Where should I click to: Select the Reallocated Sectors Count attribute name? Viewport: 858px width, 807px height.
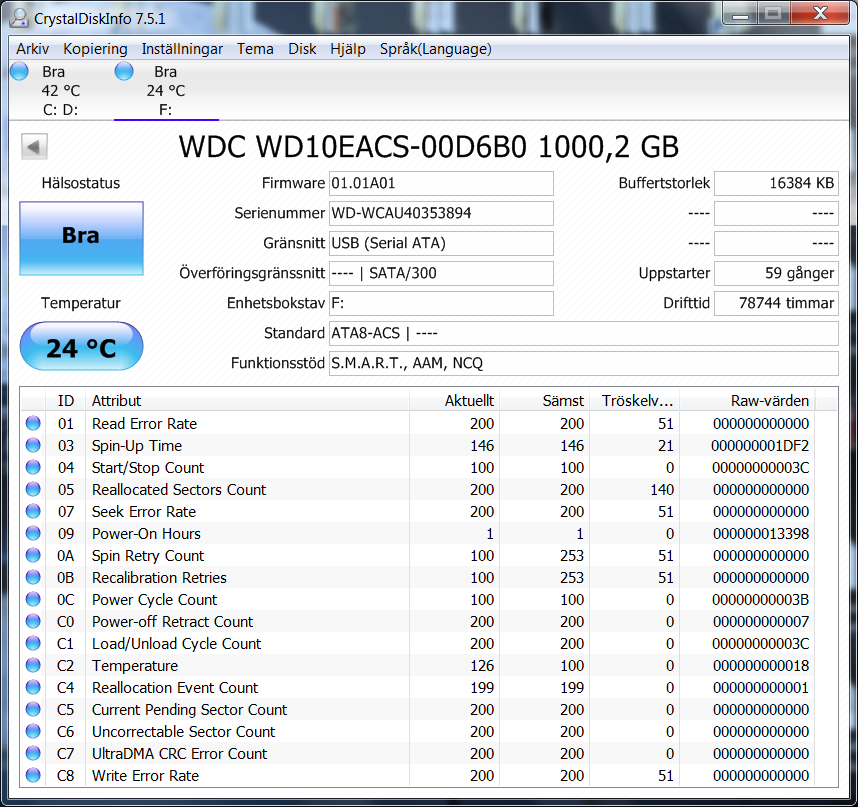point(179,490)
